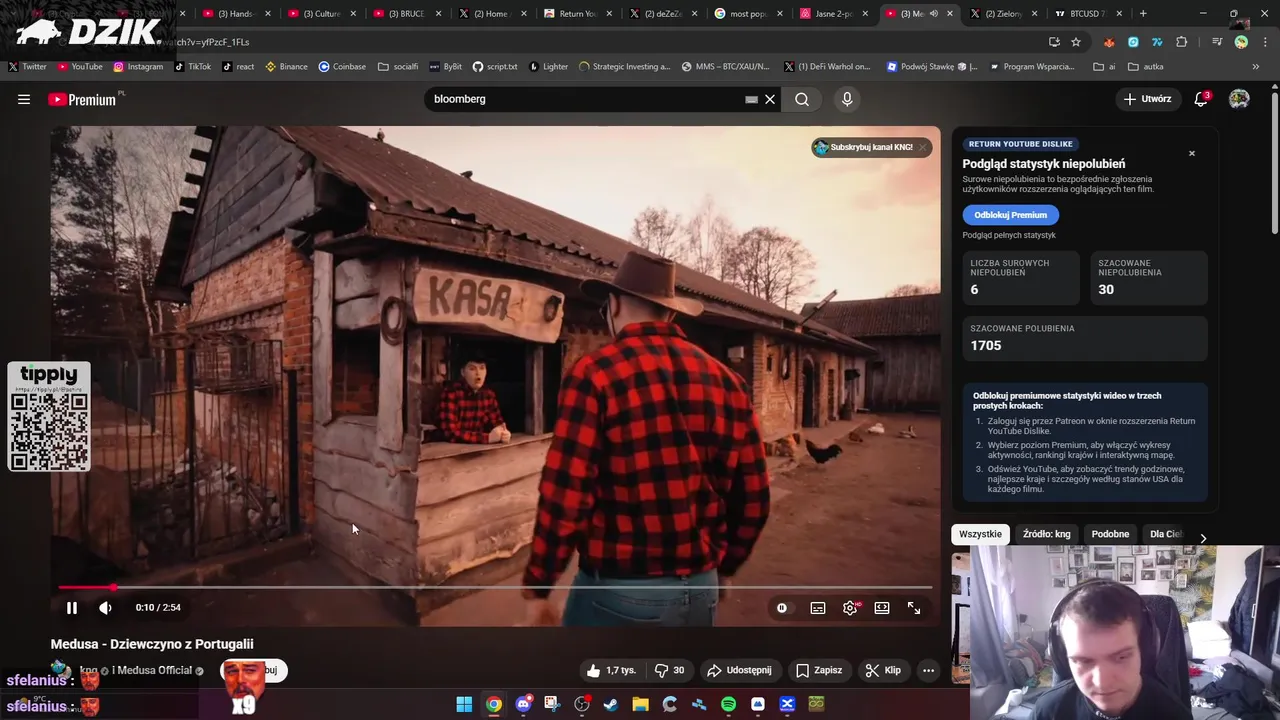Click the search magnifier button
Screen dimensions: 1280x720
tap(802, 99)
